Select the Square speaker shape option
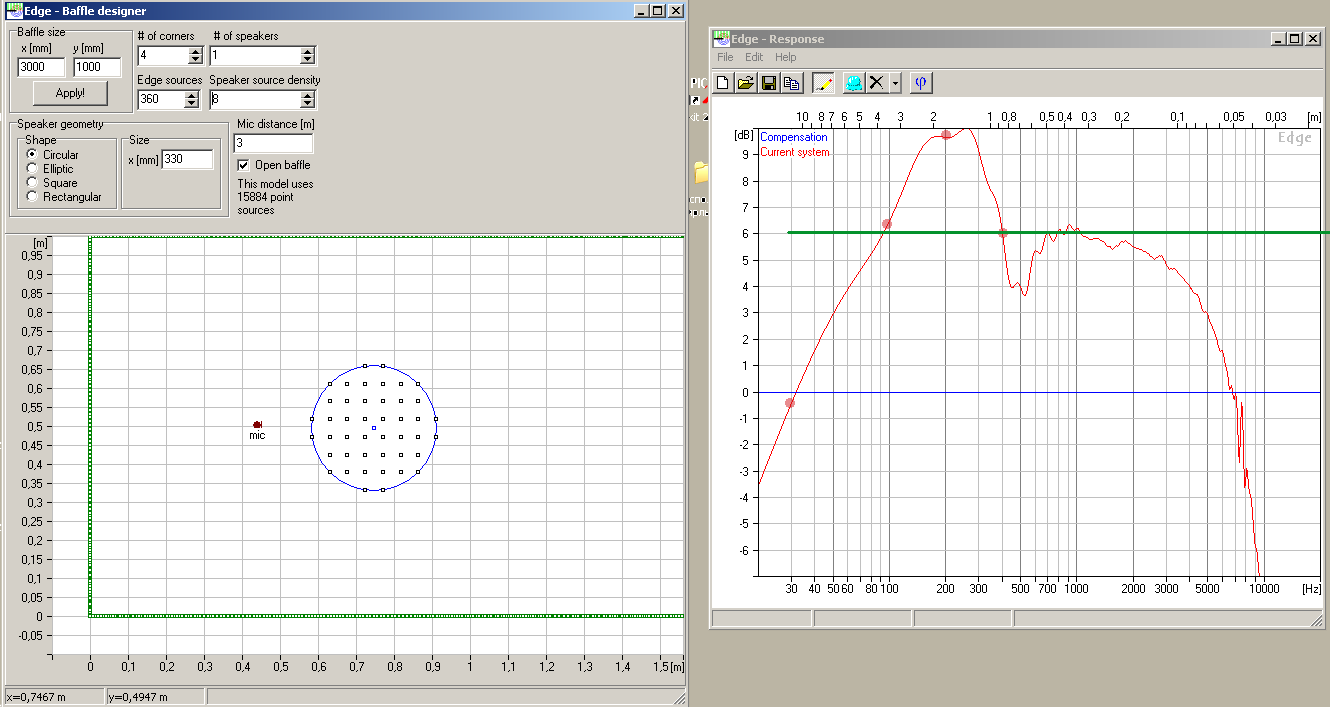The width and height of the screenshot is (1330, 707). (x=32, y=183)
